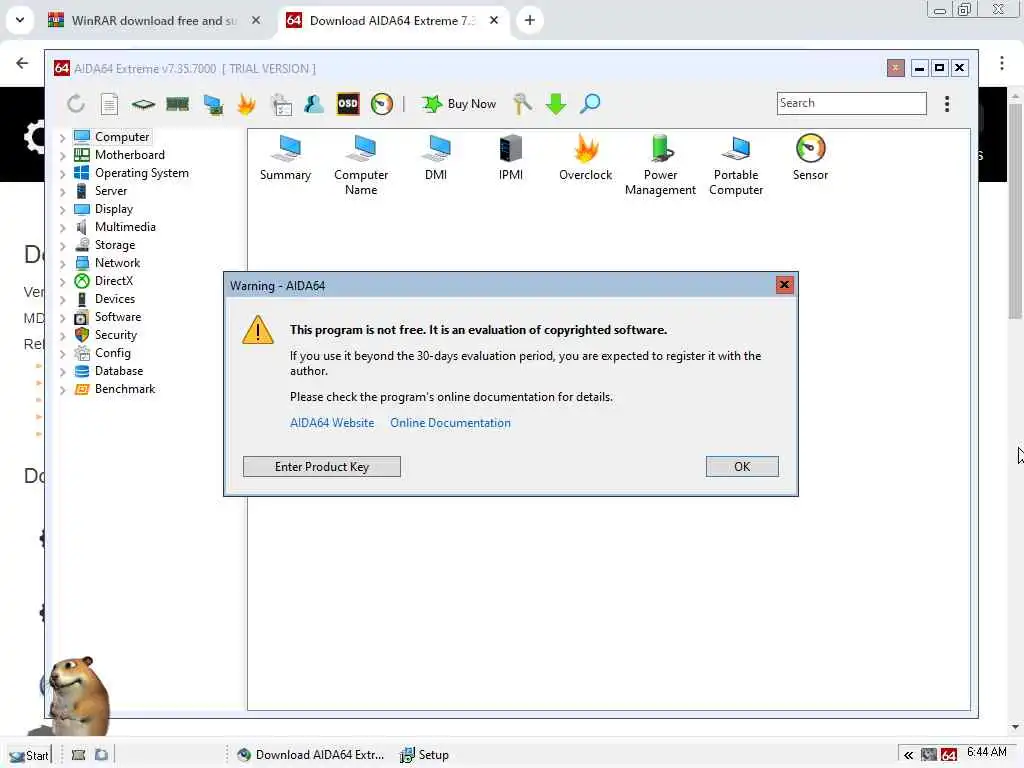Open the Report document icon
The width and height of the screenshot is (1024, 768).
click(x=109, y=104)
